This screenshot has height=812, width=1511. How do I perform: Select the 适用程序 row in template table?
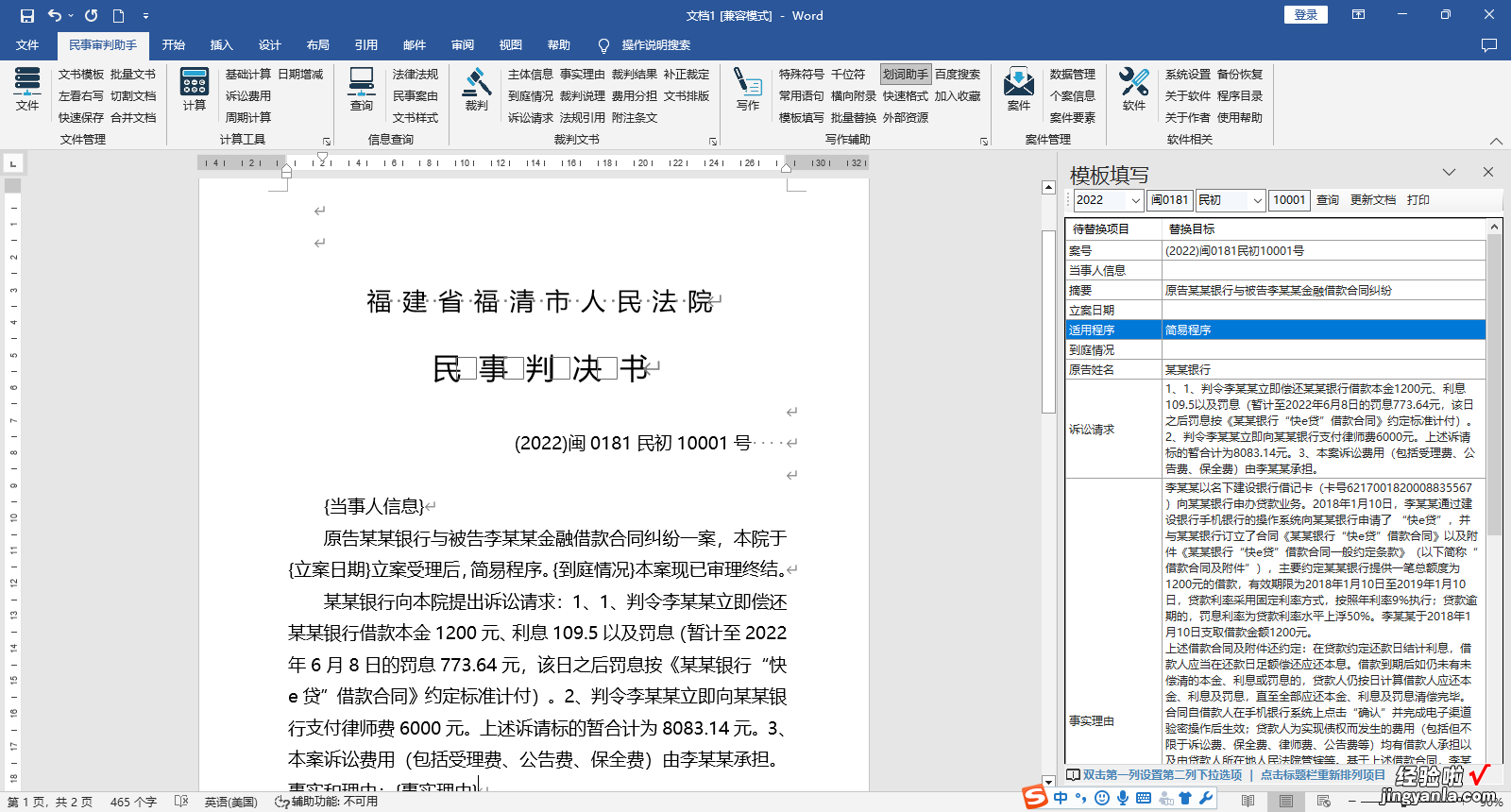1276,330
